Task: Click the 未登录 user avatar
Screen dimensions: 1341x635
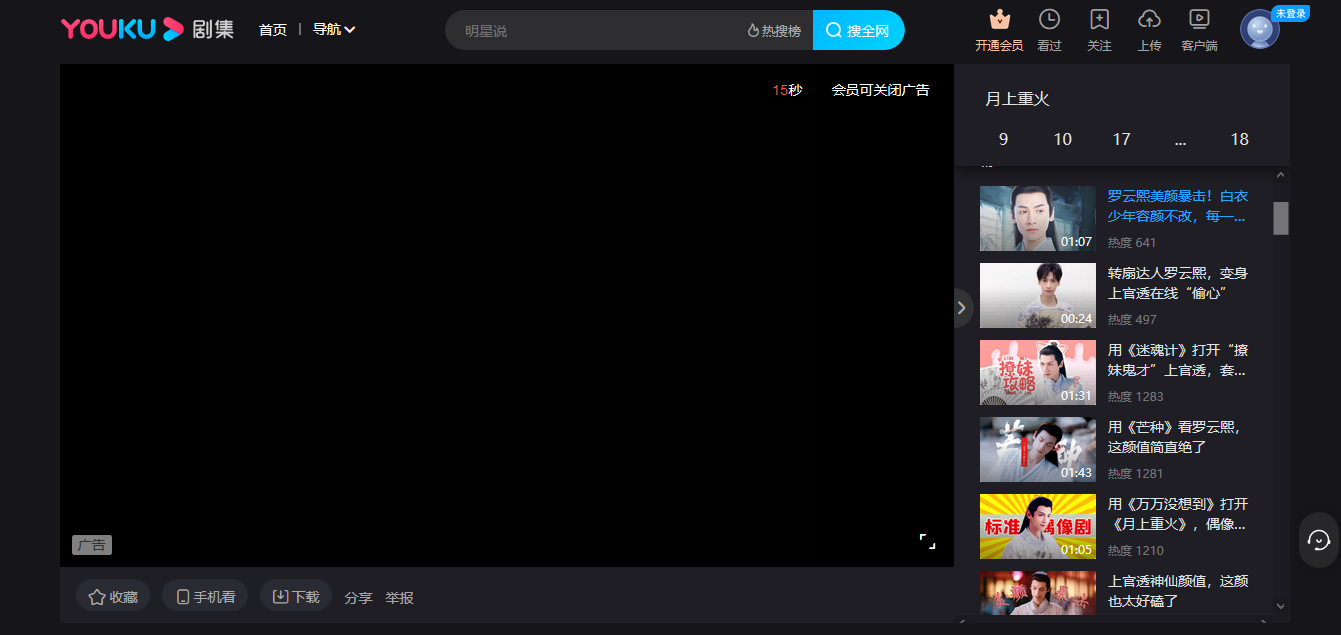Action: coord(1260,29)
